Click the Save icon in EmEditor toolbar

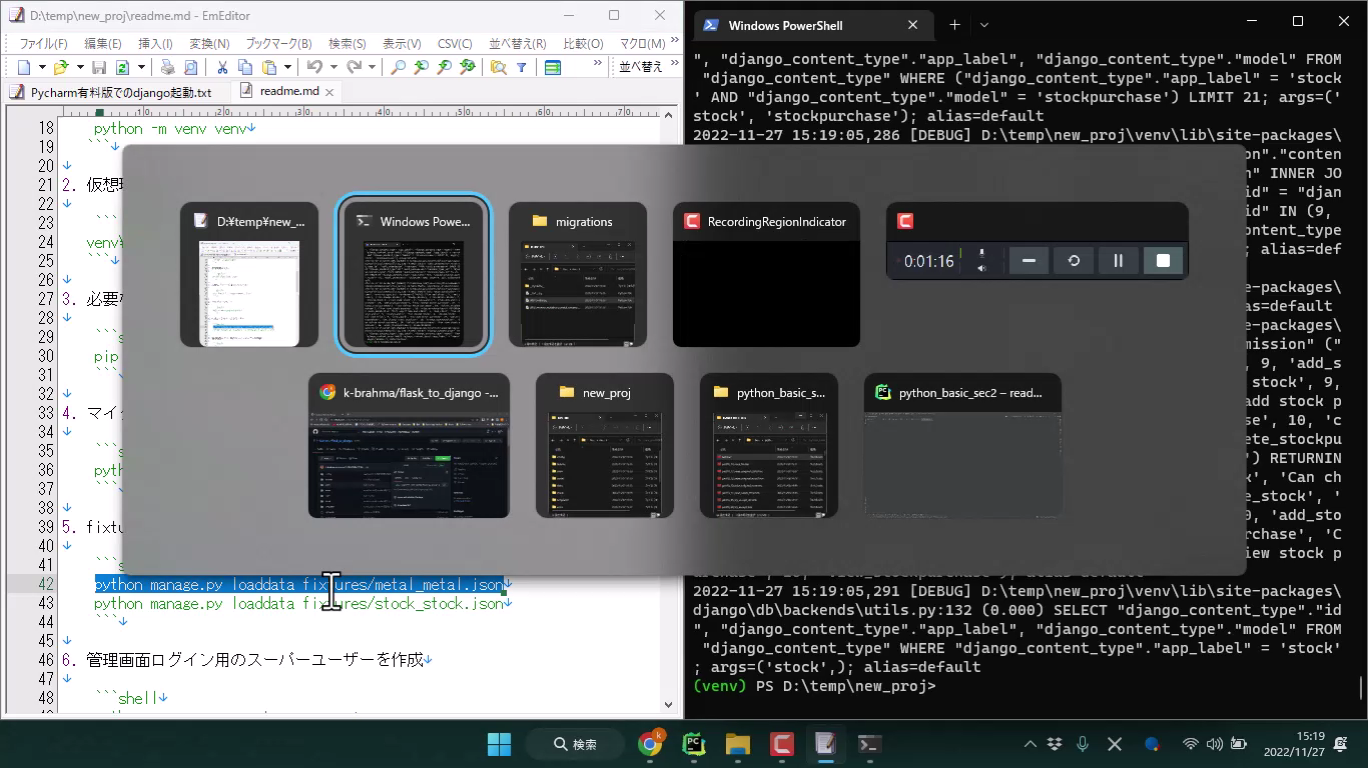(x=99, y=67)
